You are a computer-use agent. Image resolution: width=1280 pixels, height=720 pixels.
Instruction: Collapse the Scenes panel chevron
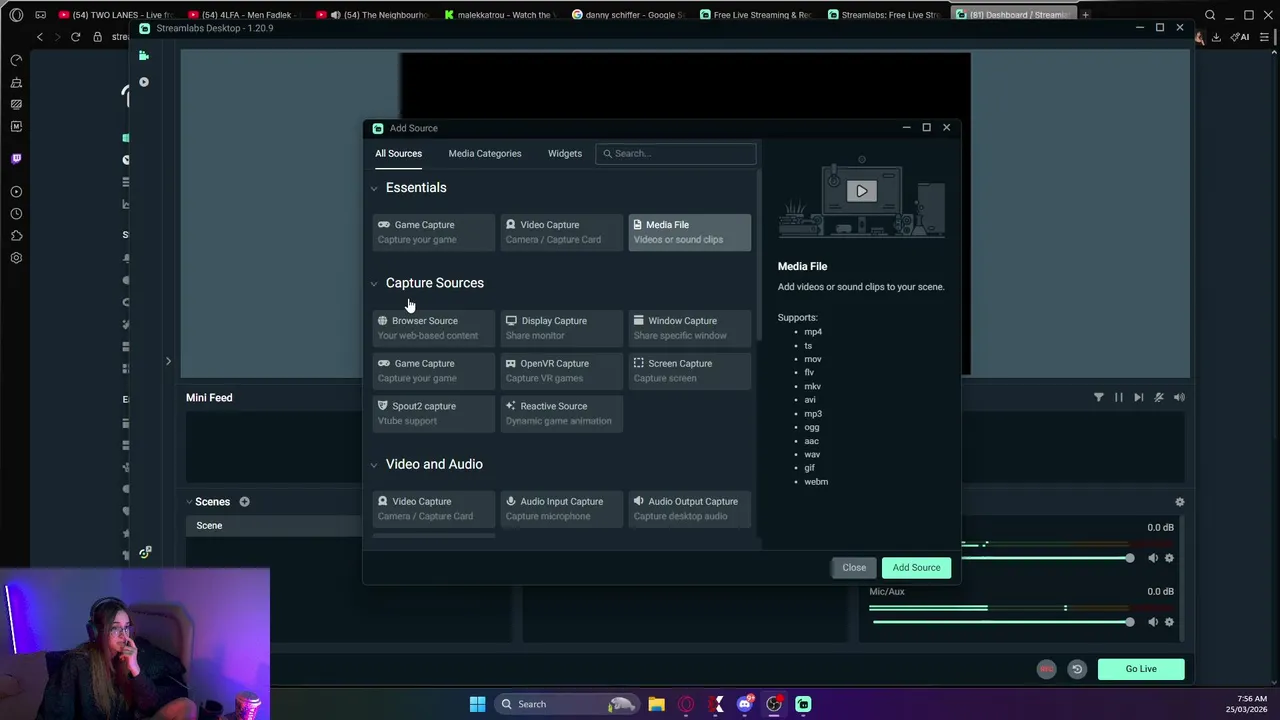189,502
